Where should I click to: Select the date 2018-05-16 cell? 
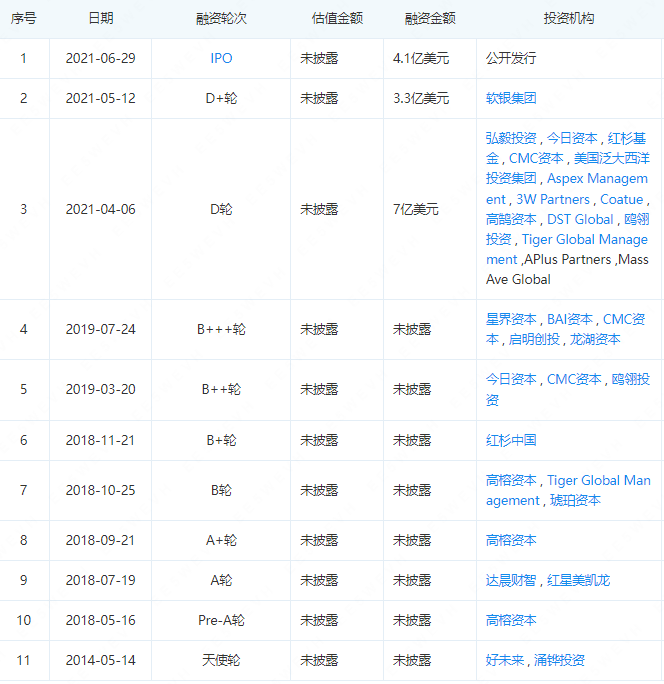pyautogui.click(x=100, y=620)
